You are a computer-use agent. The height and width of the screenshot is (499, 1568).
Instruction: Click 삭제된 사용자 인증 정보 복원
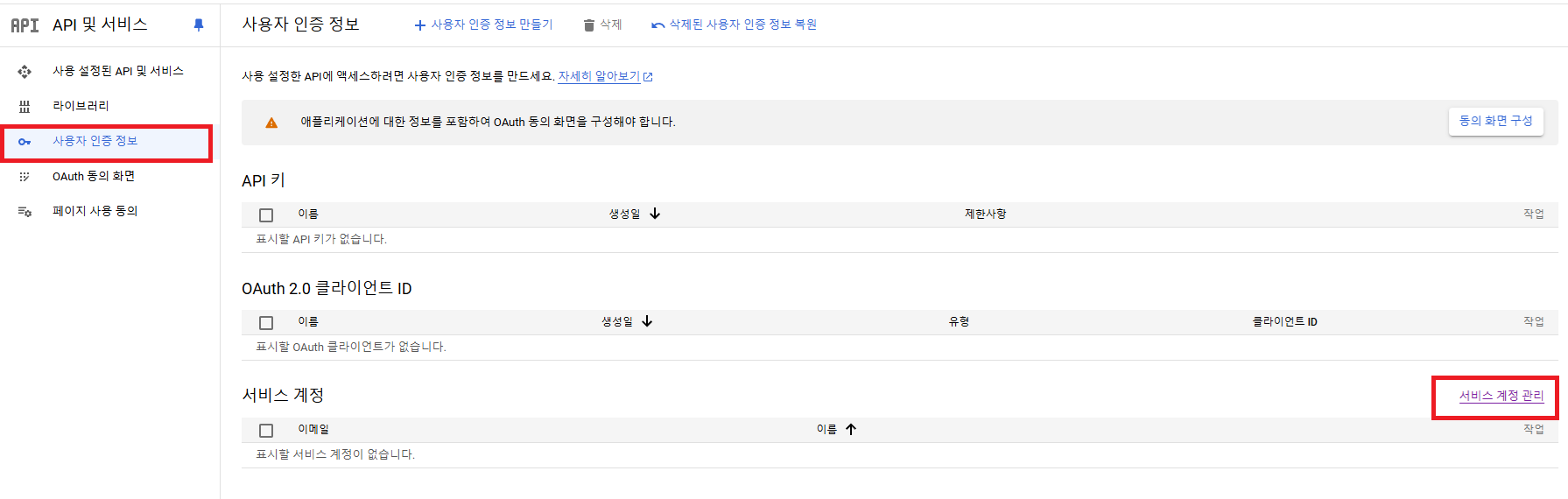pyautogui.click(x=735, y=25)
